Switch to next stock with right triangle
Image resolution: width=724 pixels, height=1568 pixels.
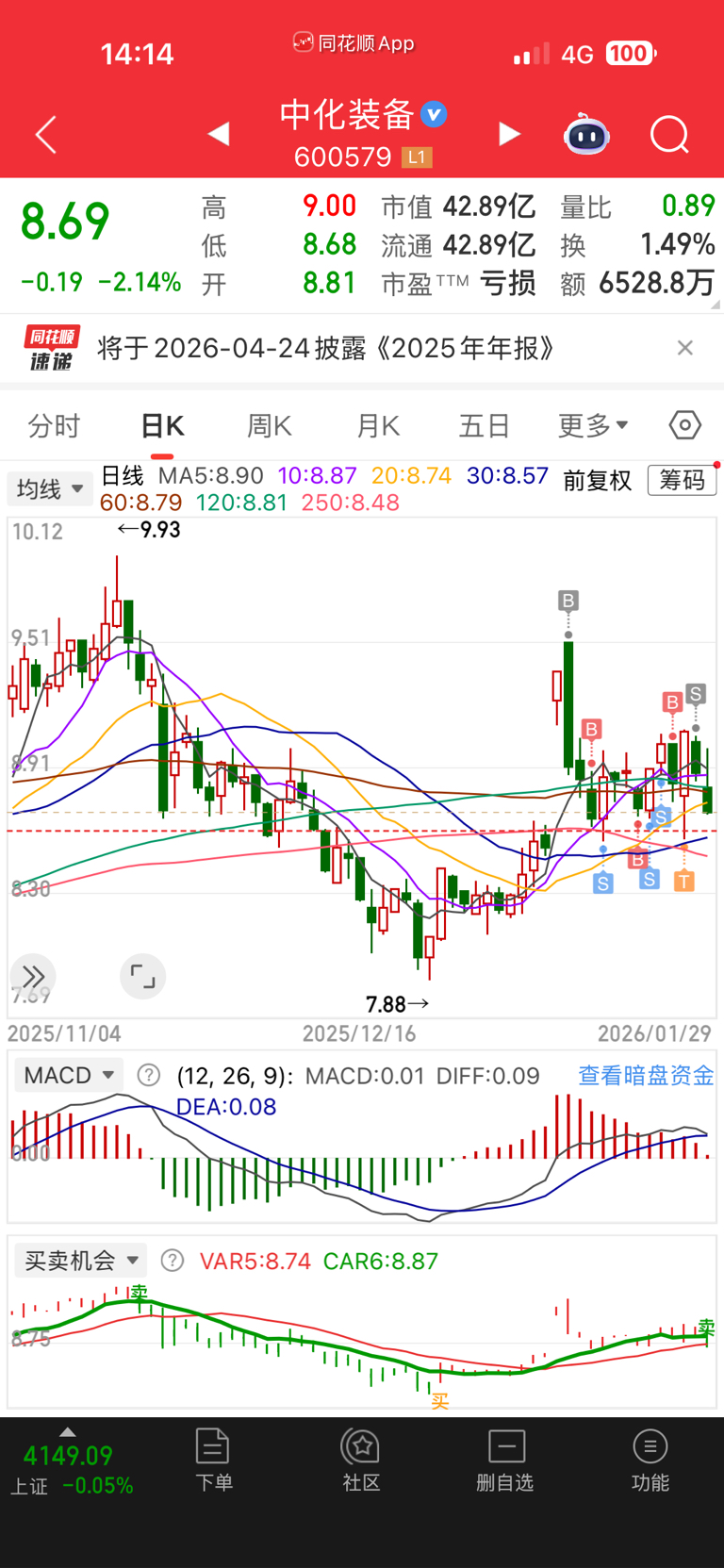(x=509, y=134)
